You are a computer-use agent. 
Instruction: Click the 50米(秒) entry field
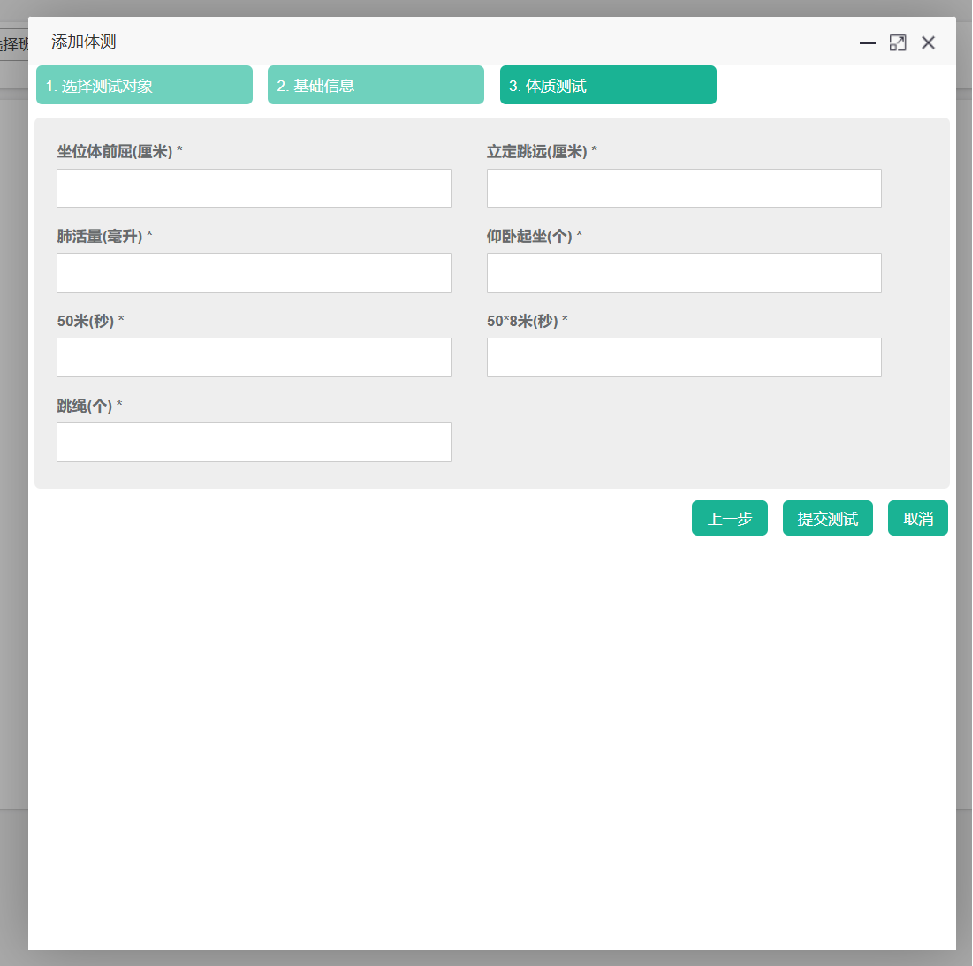click(254, 357)
